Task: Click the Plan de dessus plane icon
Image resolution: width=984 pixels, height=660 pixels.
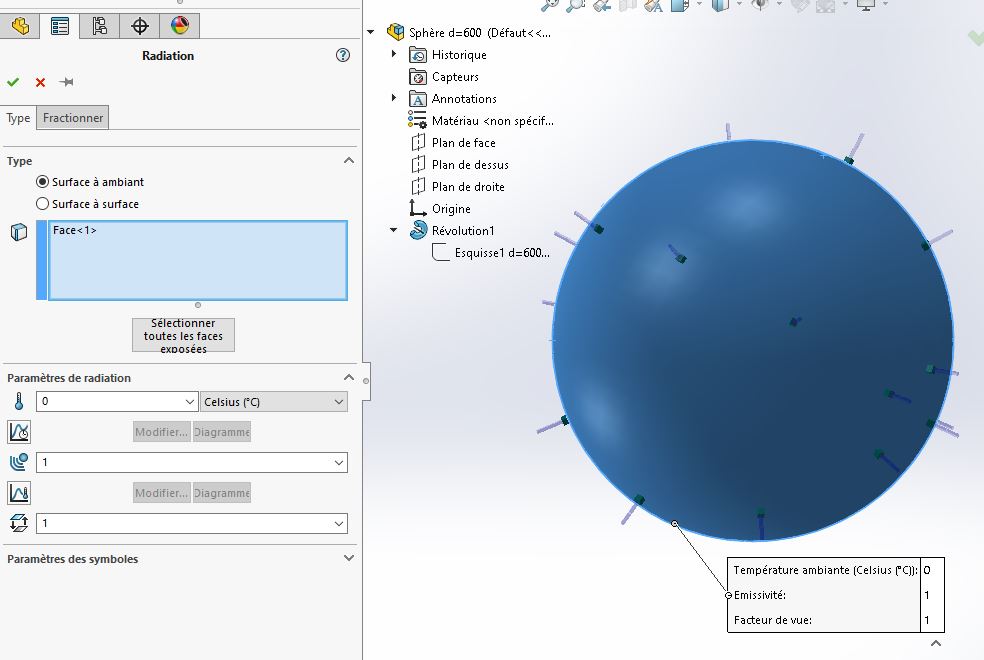Action: click(x=418, y=165)
